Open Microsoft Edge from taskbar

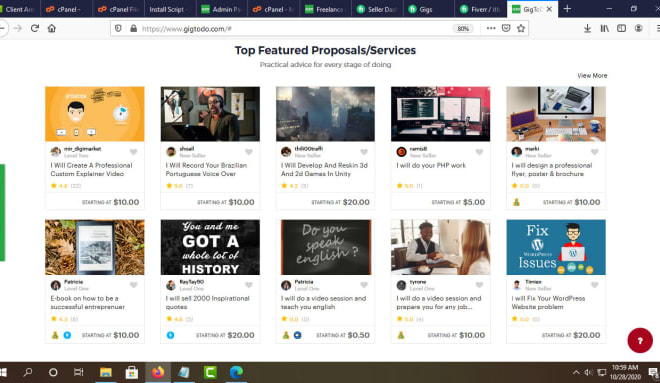click(x=236, y=372)
